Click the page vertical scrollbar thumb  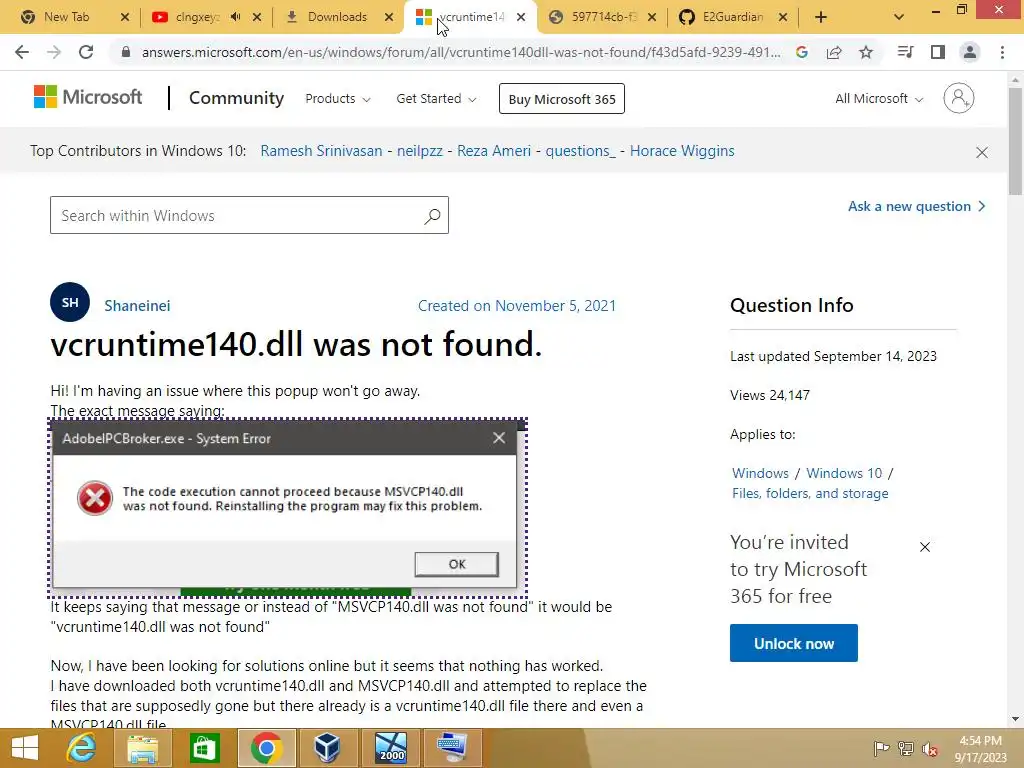point(1015,139)
